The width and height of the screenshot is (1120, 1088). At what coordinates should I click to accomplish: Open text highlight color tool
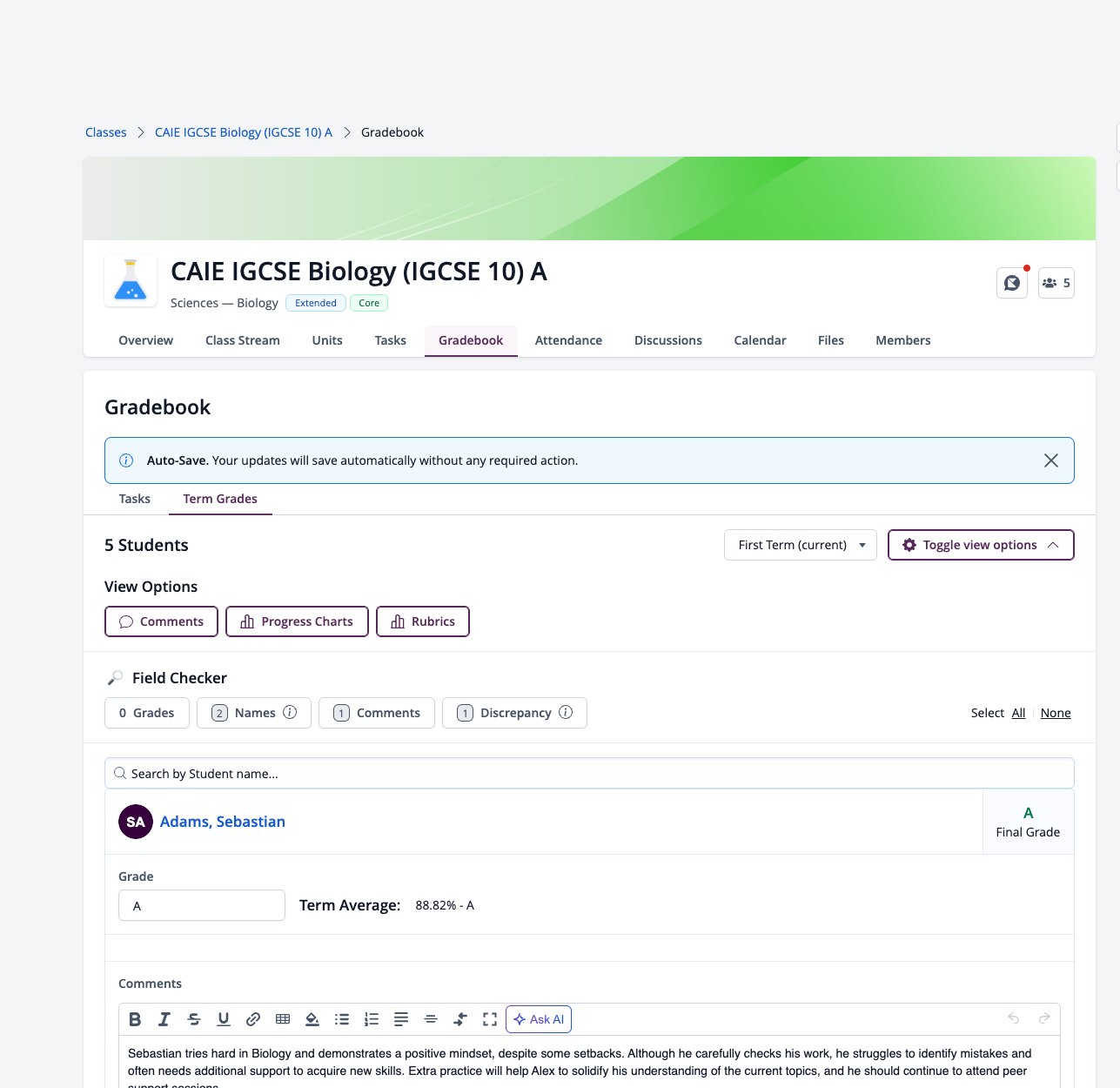312,1019
